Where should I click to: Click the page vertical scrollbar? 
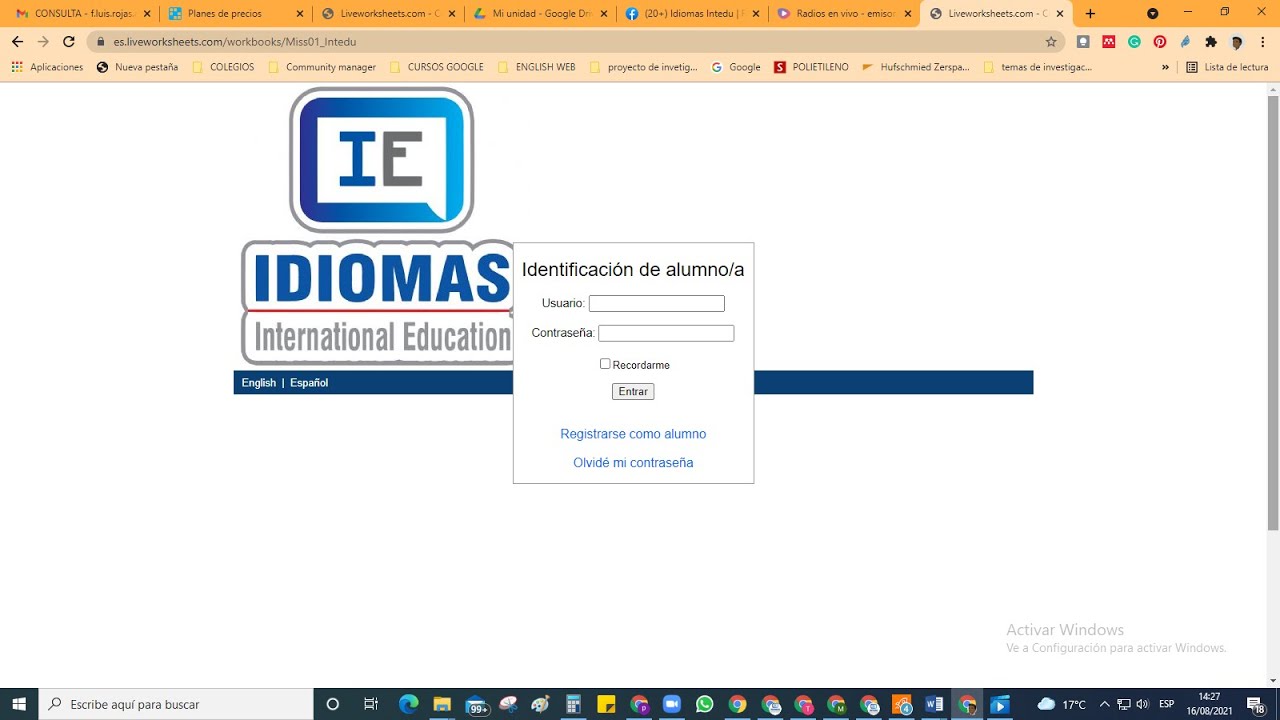[1273, 312]
